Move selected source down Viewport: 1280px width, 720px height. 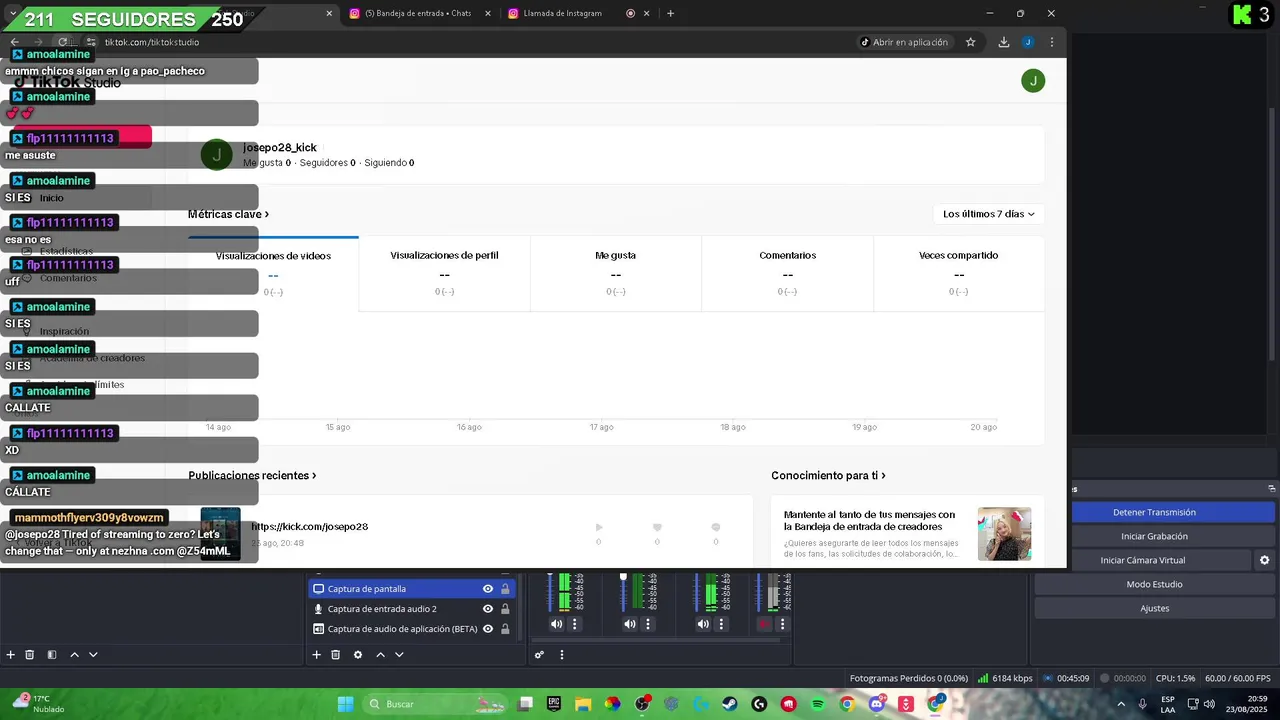399,655
